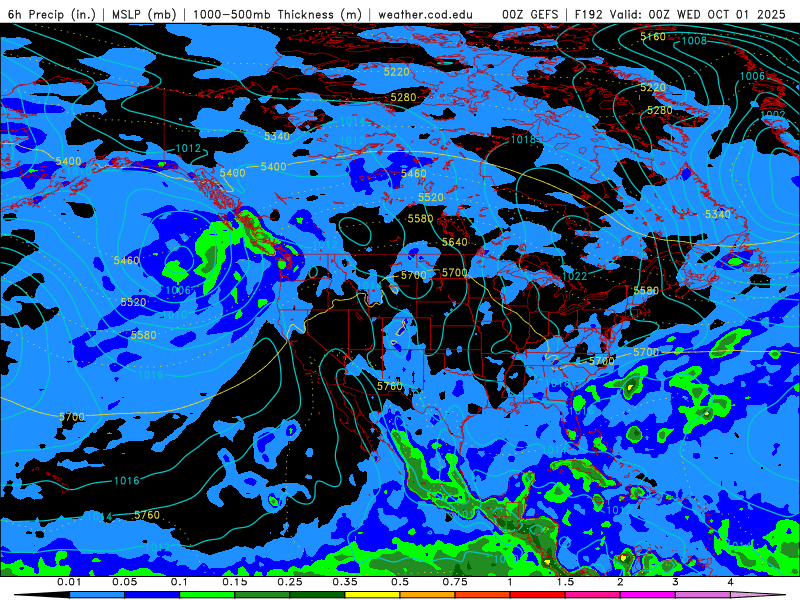Click the 5760 label over New Mexico

[390, 386]
